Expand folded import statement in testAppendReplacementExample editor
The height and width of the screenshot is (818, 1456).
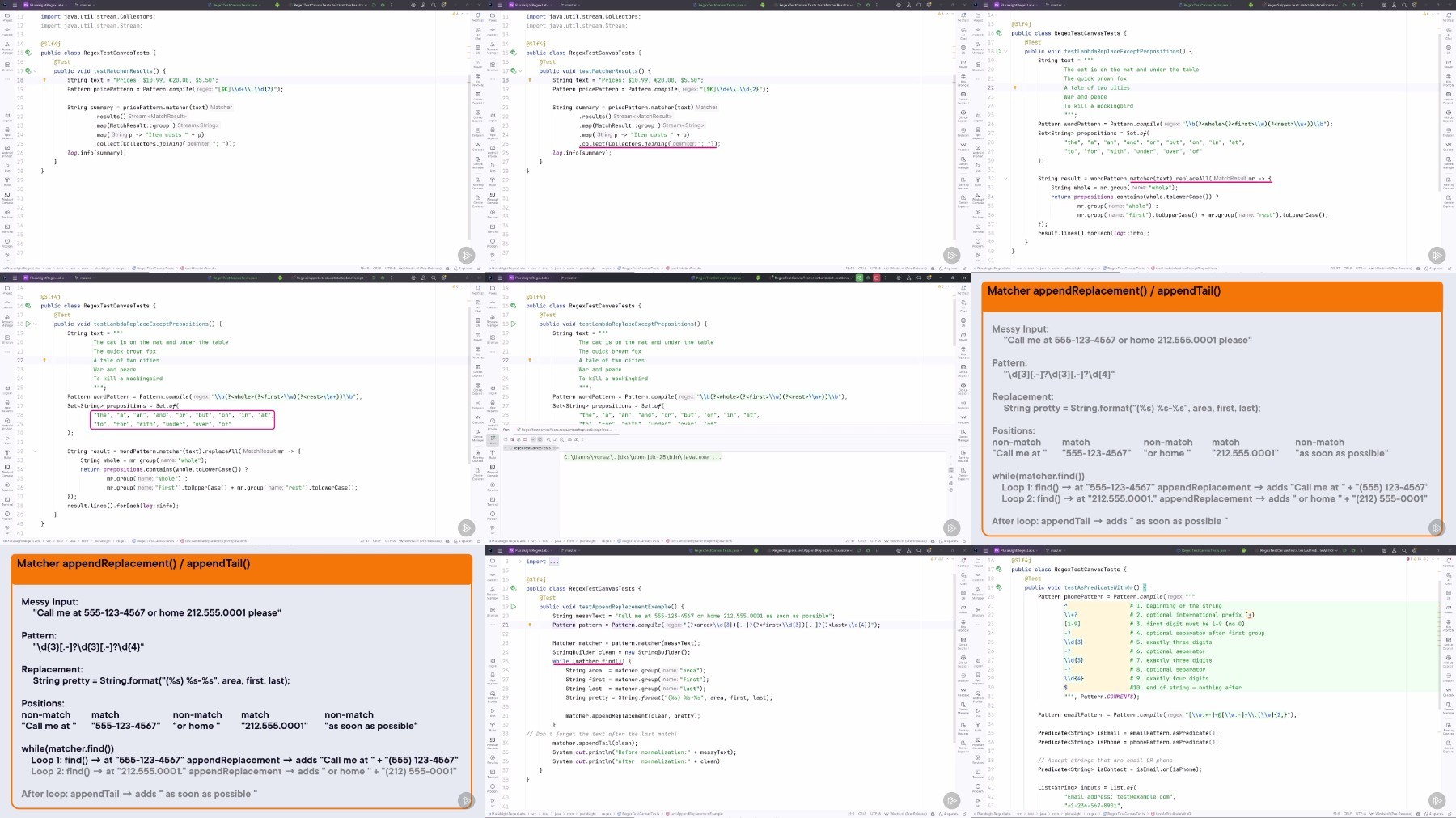click(x=553, y=562)
